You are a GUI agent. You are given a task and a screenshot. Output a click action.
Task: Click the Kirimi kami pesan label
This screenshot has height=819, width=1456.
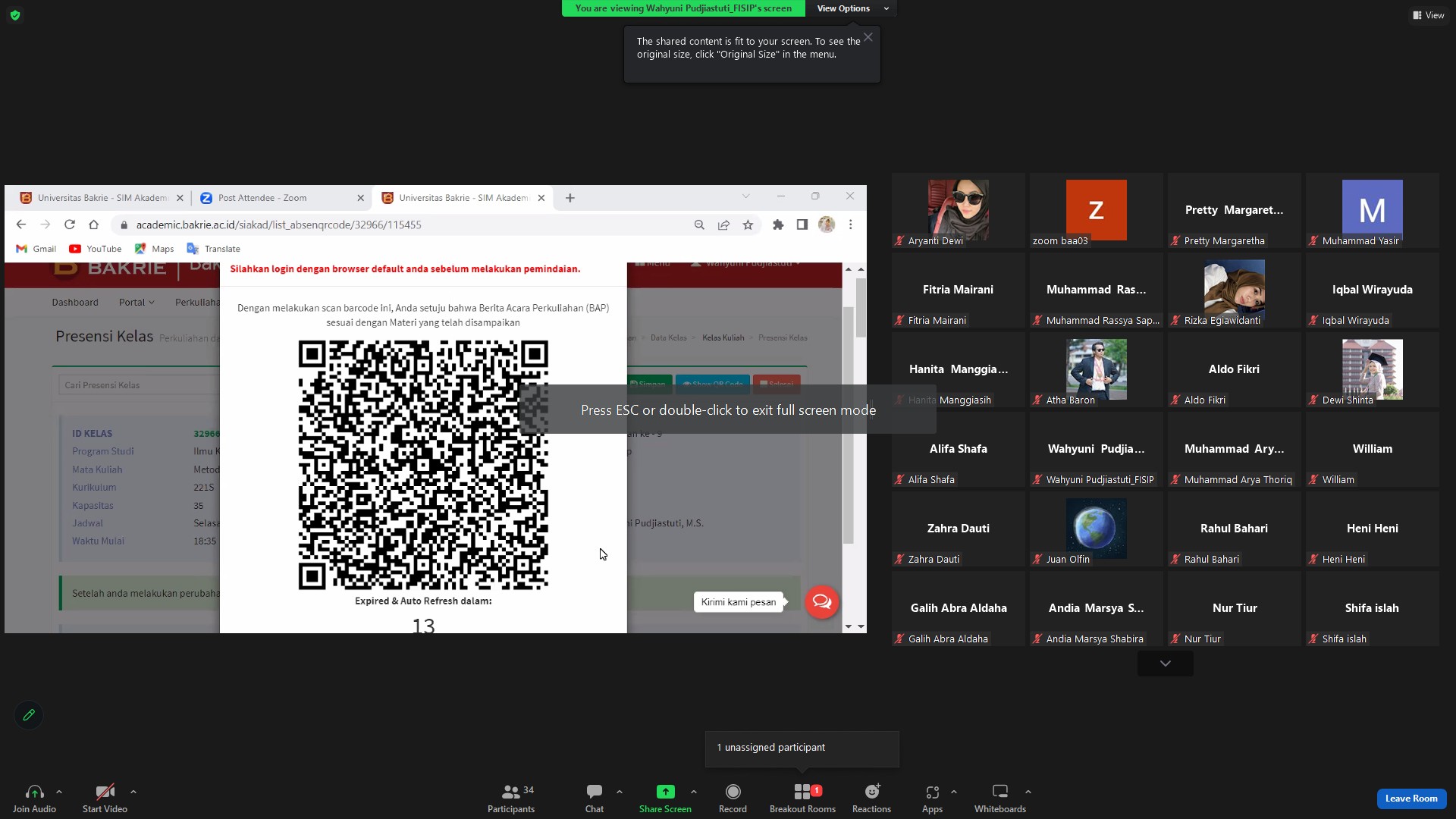pos(739,602)
